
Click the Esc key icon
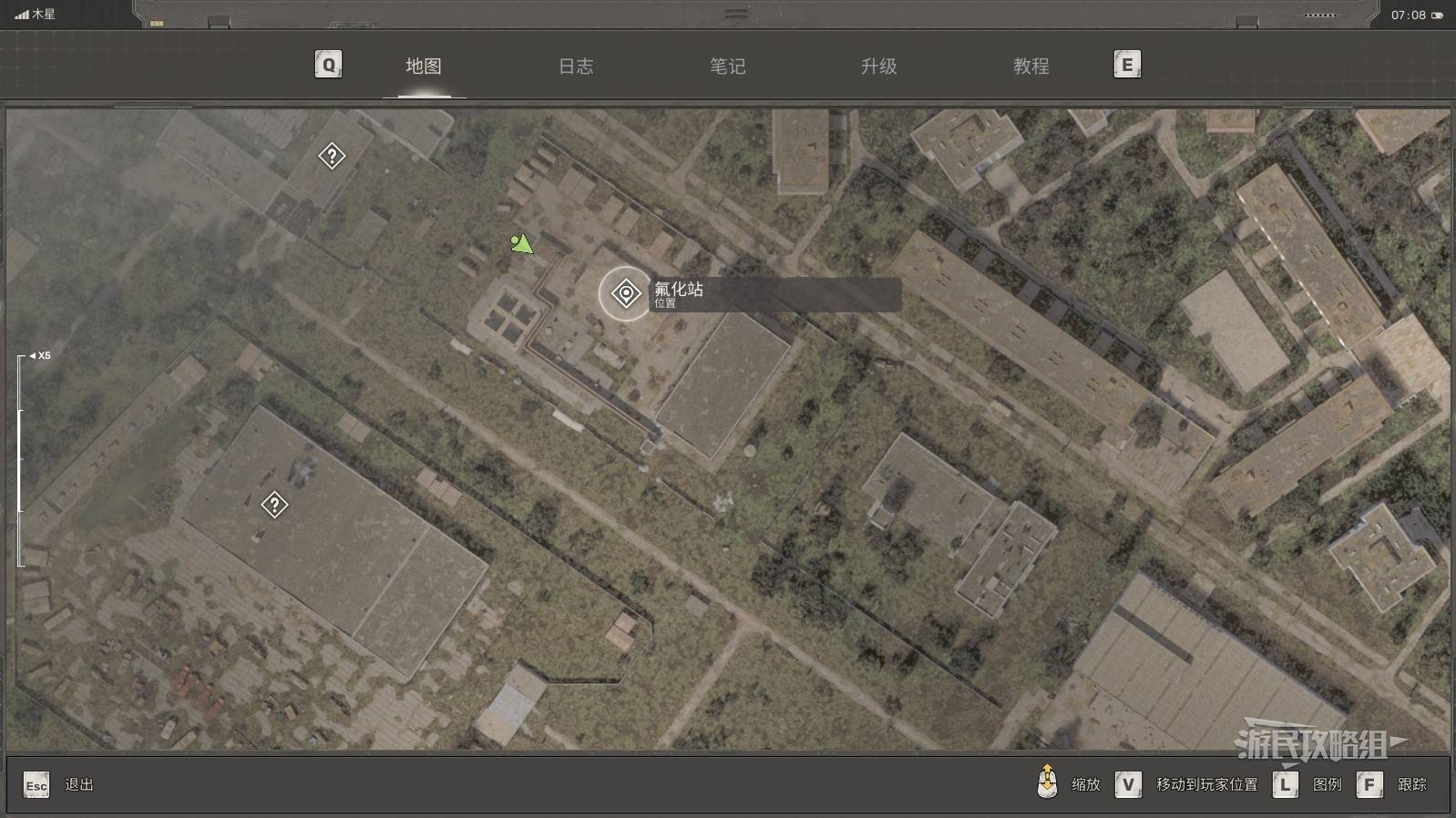(x=36, y=785)
